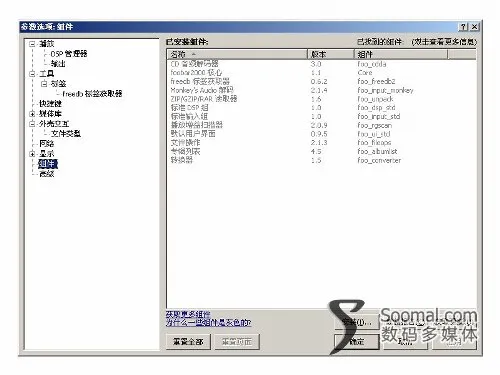Select the 转换器 component row
Image resolution: width=500 pixels, height=375 pixels.
coord(321,160)
